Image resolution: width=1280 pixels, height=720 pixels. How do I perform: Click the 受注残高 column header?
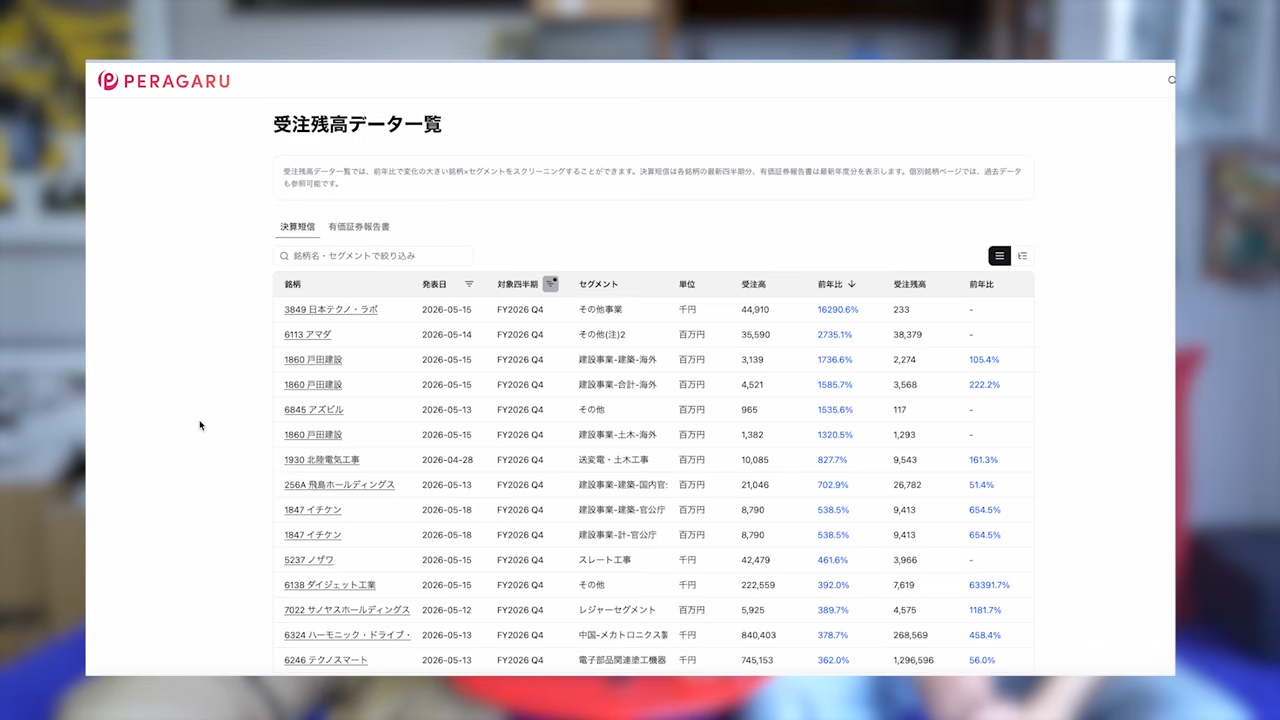tap(909, 284)
